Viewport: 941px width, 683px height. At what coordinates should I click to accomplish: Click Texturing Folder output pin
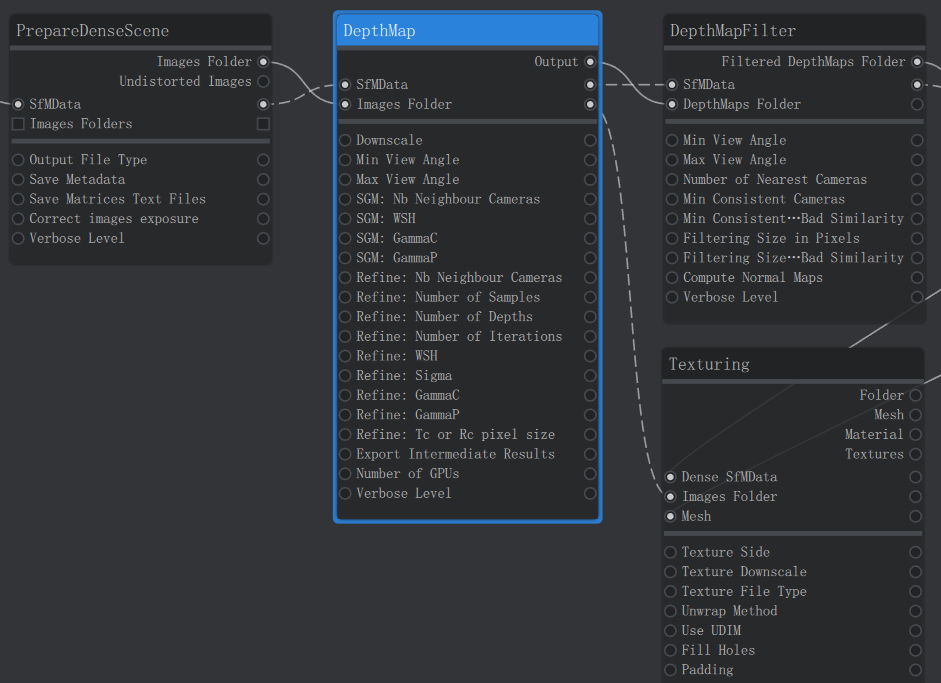pyautogui.click(x=915, y=396)
